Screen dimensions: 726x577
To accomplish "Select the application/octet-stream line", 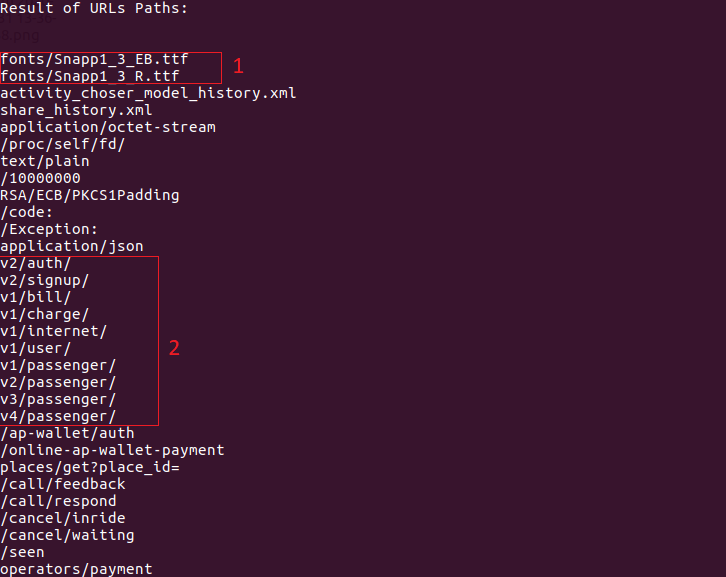I will click(108, 127).
